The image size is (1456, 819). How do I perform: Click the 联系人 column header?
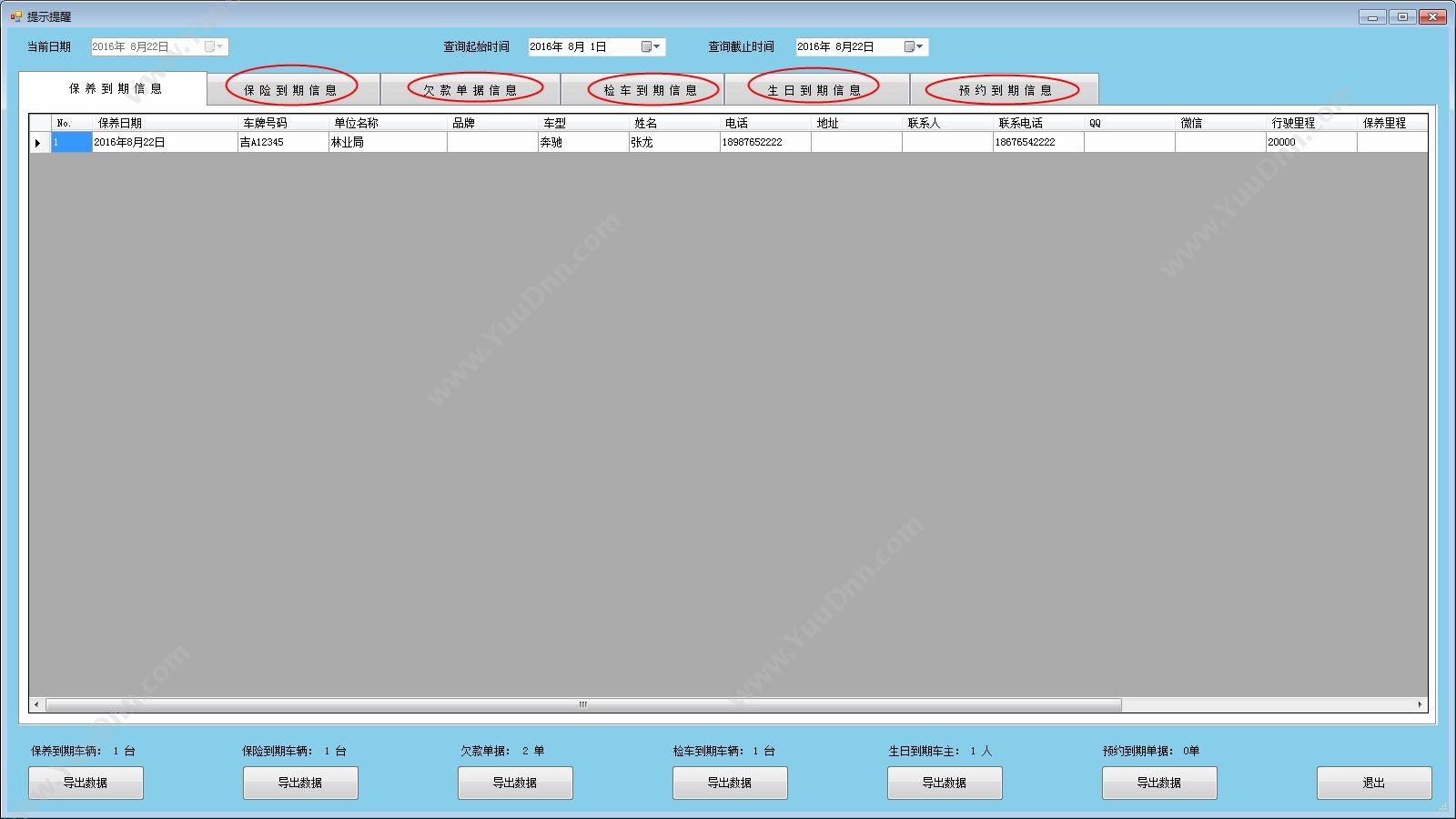(x=947, y=123)
